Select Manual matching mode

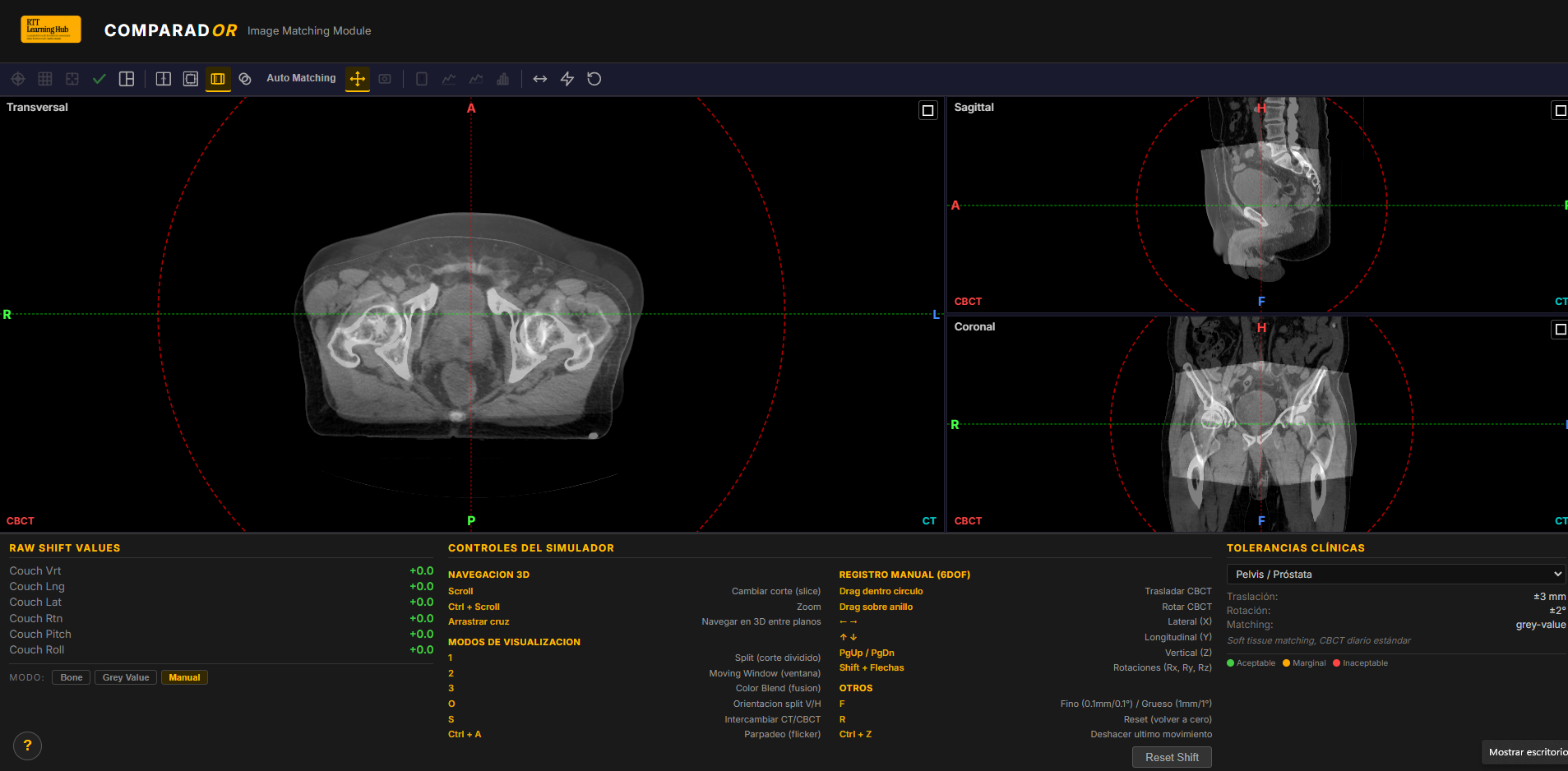coord(184,677)
